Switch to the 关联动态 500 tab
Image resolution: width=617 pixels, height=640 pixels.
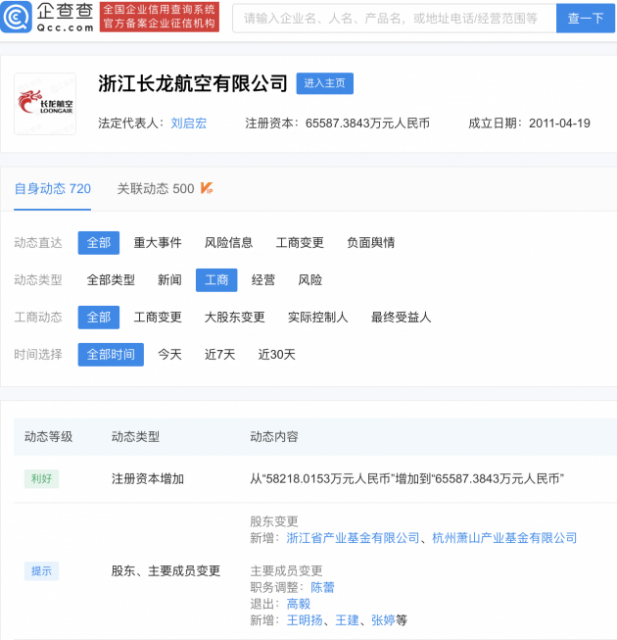click(x=155, y=189)
